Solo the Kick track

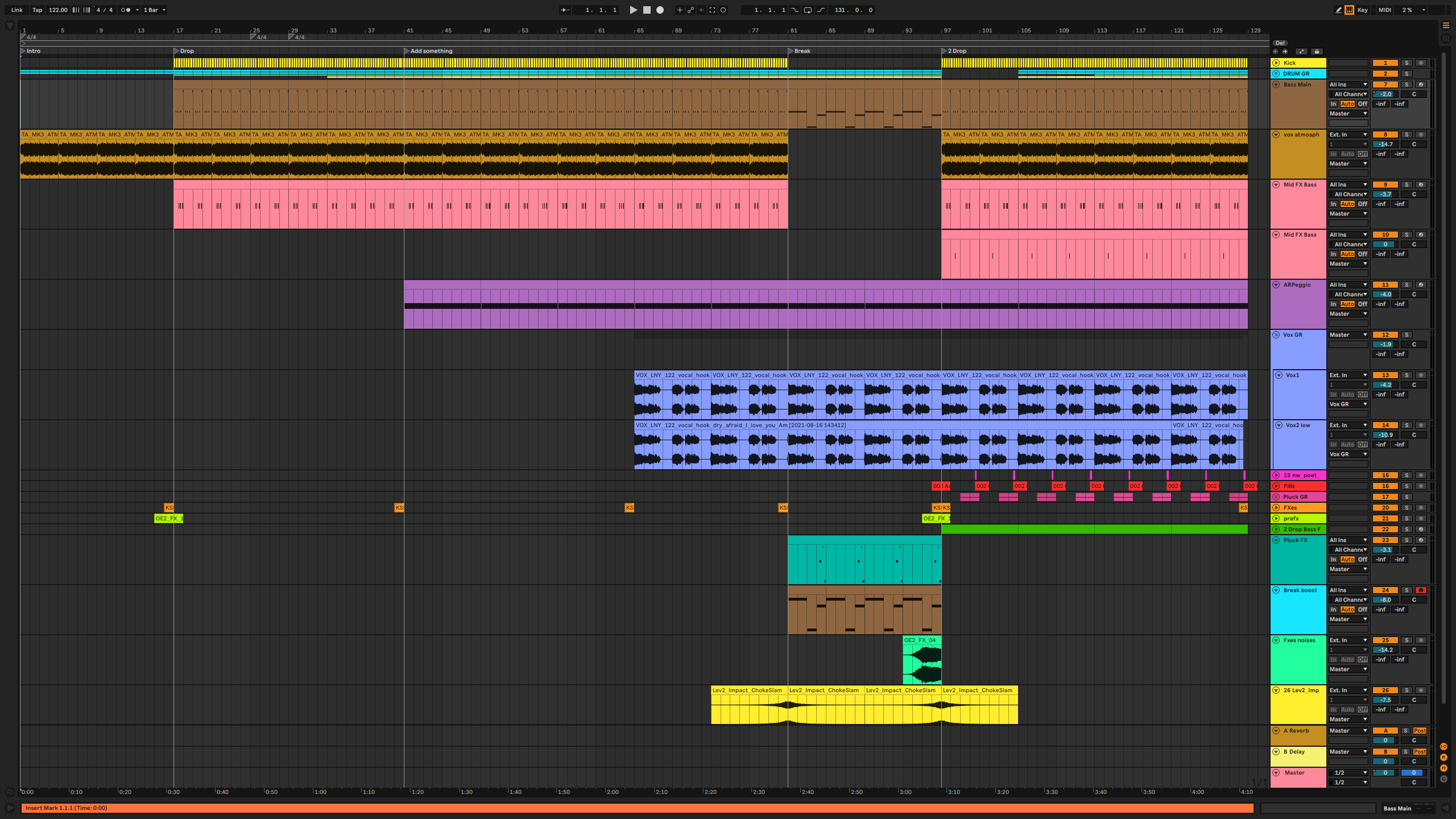tap(1407, 63)
